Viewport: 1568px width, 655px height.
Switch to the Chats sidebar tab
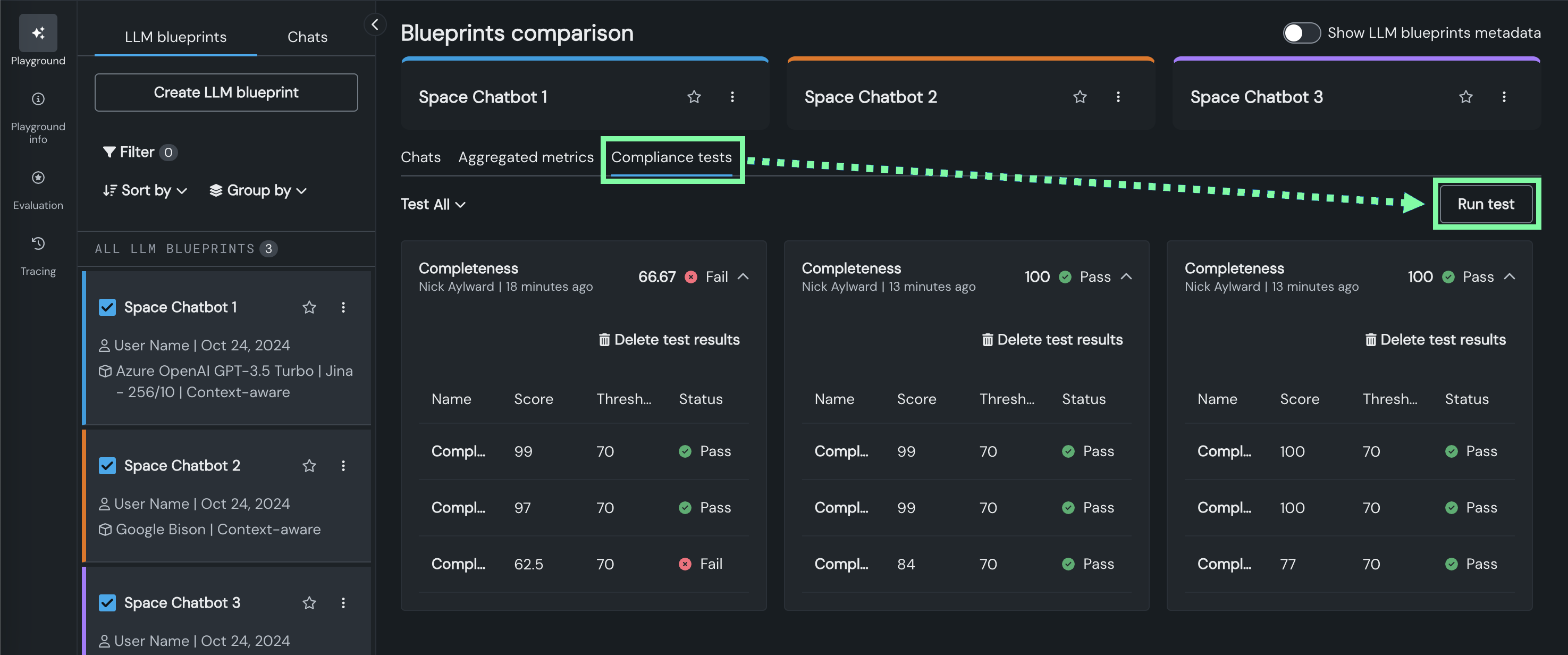tap(307, 37)
